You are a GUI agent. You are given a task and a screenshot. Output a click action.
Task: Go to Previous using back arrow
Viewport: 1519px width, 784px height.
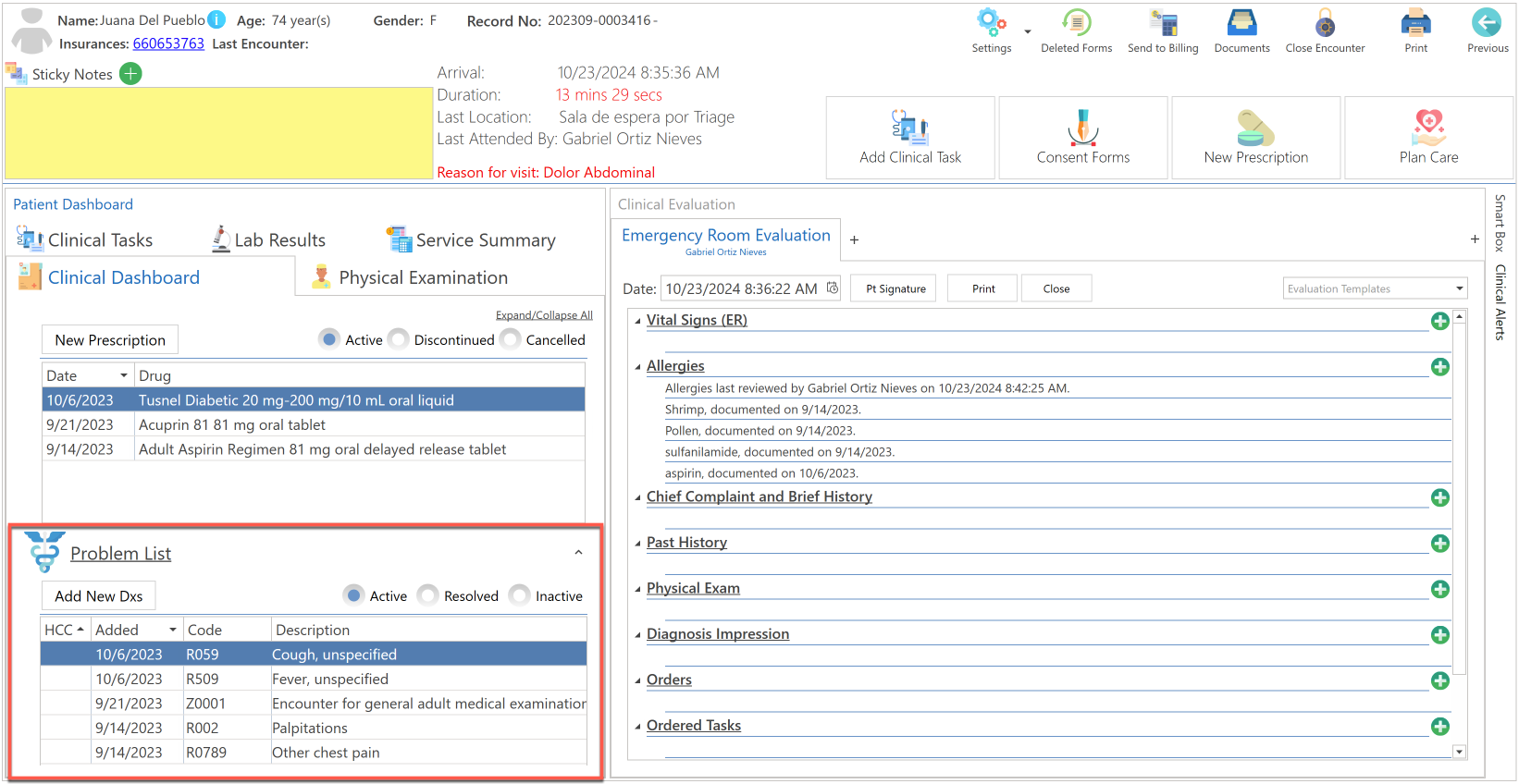[1487, 22]
